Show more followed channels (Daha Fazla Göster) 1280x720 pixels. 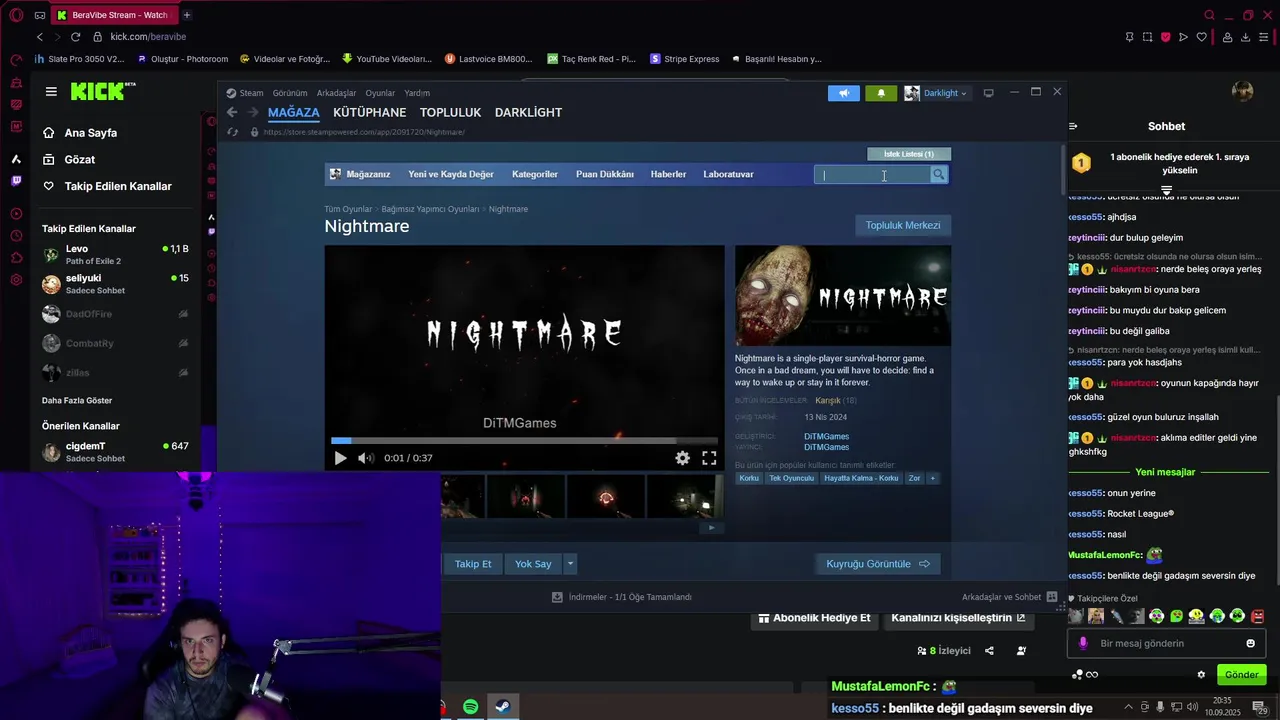[x=77, y=400]
